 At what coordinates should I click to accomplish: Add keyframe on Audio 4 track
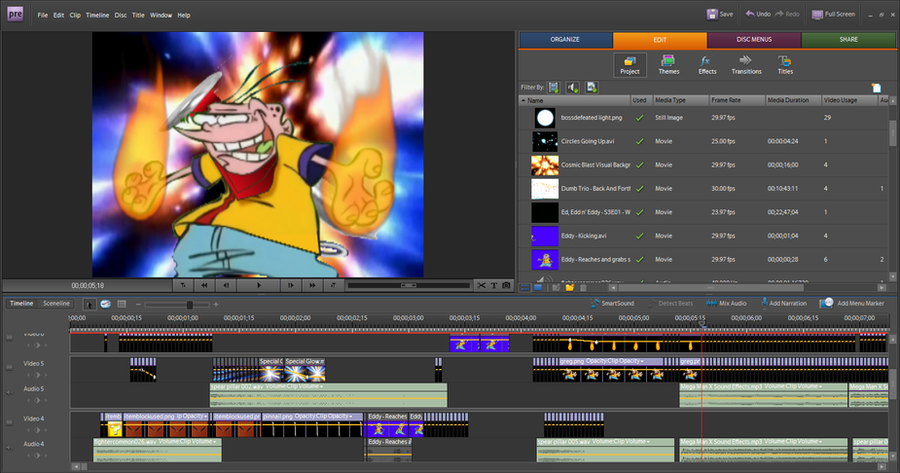tap(37, 455)
